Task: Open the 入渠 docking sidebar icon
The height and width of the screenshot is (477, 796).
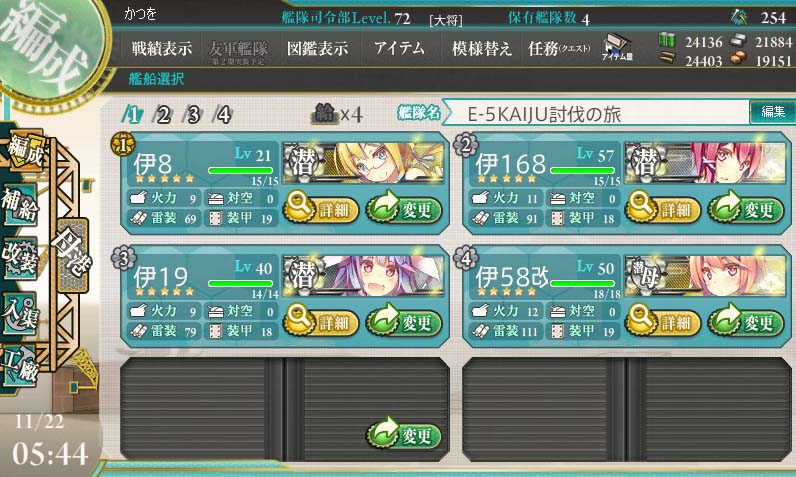Action: coord(19,313)
